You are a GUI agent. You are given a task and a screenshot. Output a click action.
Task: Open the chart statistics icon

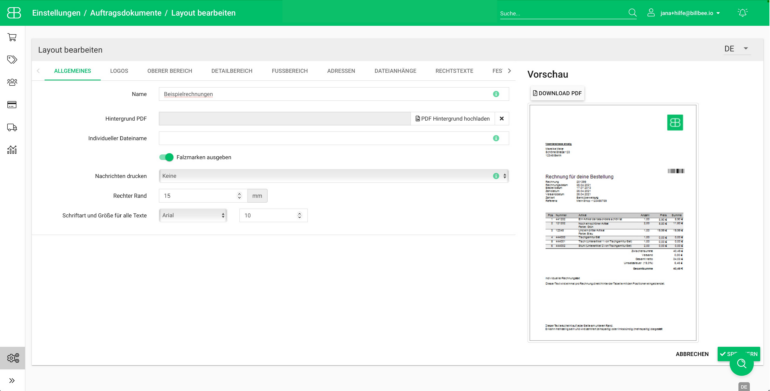click(12, 150)
